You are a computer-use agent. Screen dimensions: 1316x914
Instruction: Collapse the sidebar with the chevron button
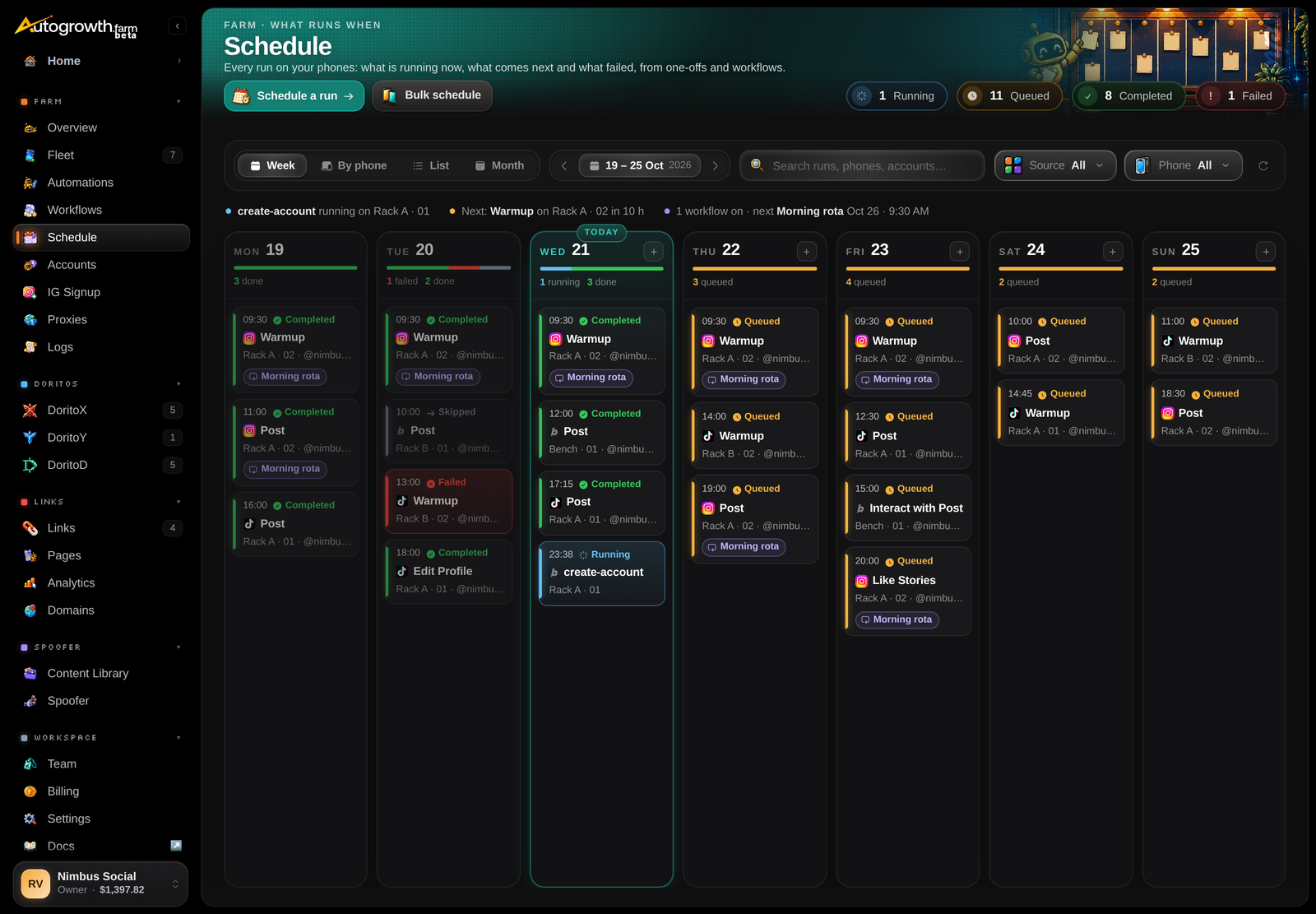(x=177, y=26)
